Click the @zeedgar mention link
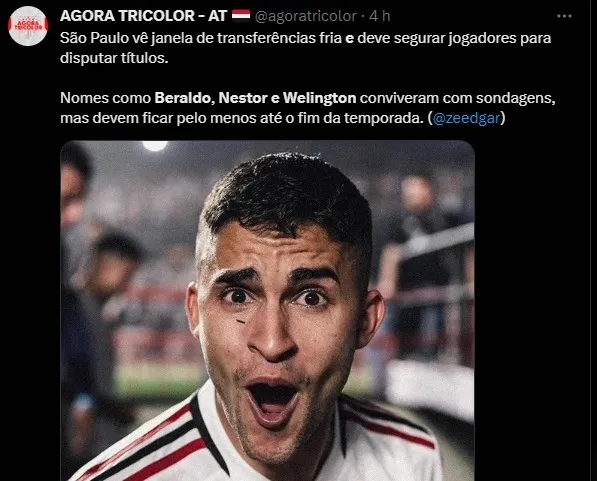The height and width of the screenshot is (481, 597). point(466,118)
